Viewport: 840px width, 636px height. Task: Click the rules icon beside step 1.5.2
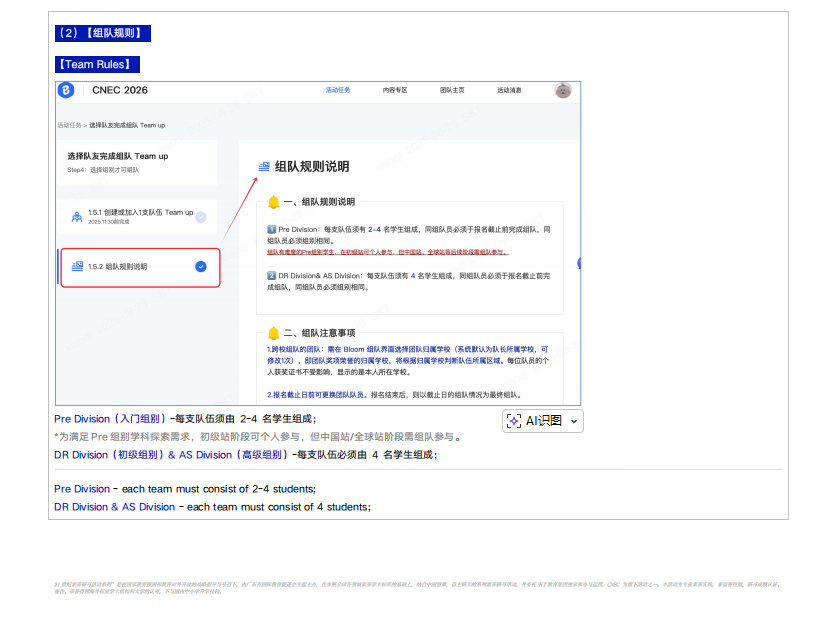(x=77, y=267)
